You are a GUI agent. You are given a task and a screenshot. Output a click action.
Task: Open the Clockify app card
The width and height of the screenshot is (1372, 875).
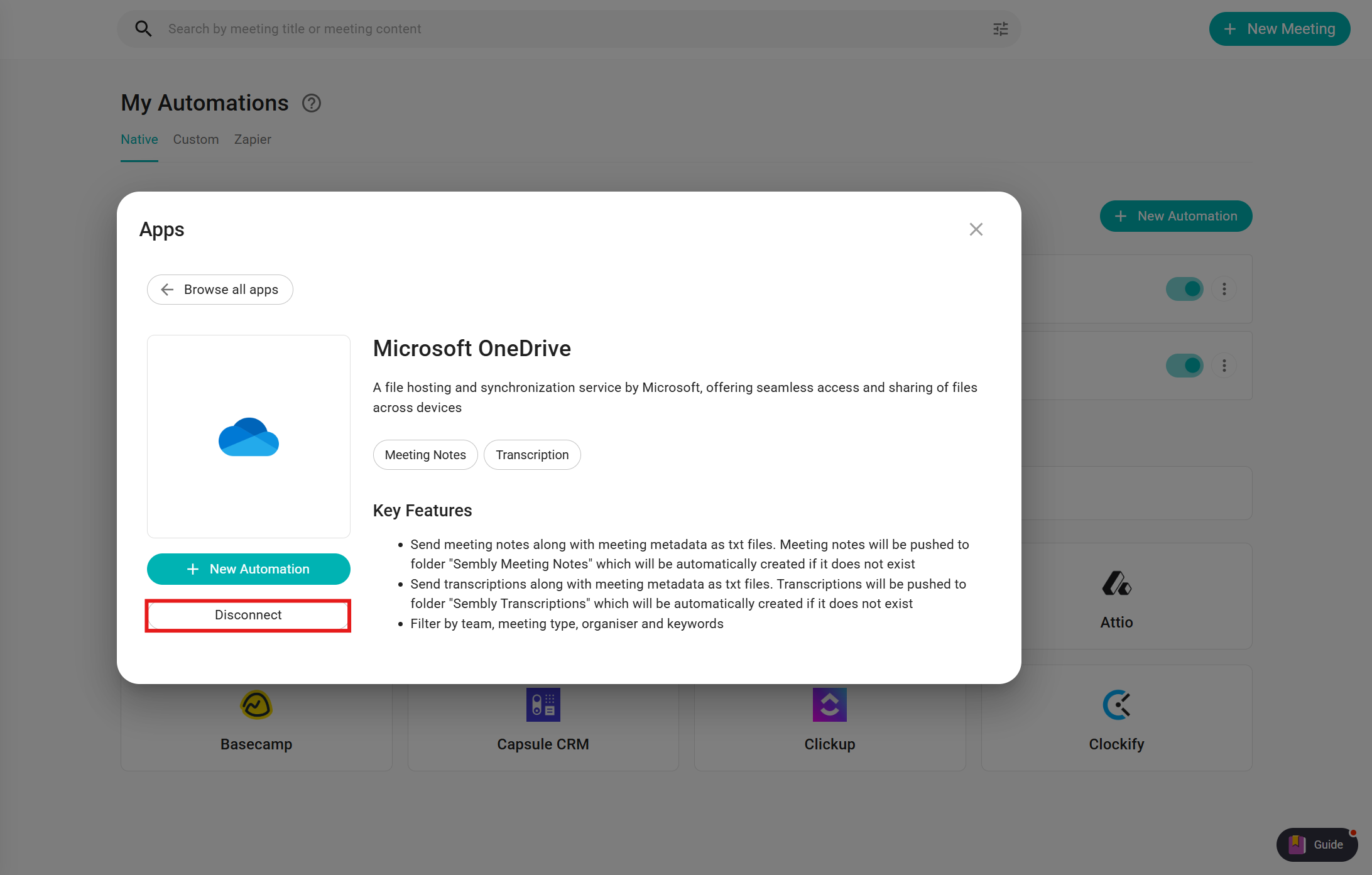click(x=1116, y=719)
